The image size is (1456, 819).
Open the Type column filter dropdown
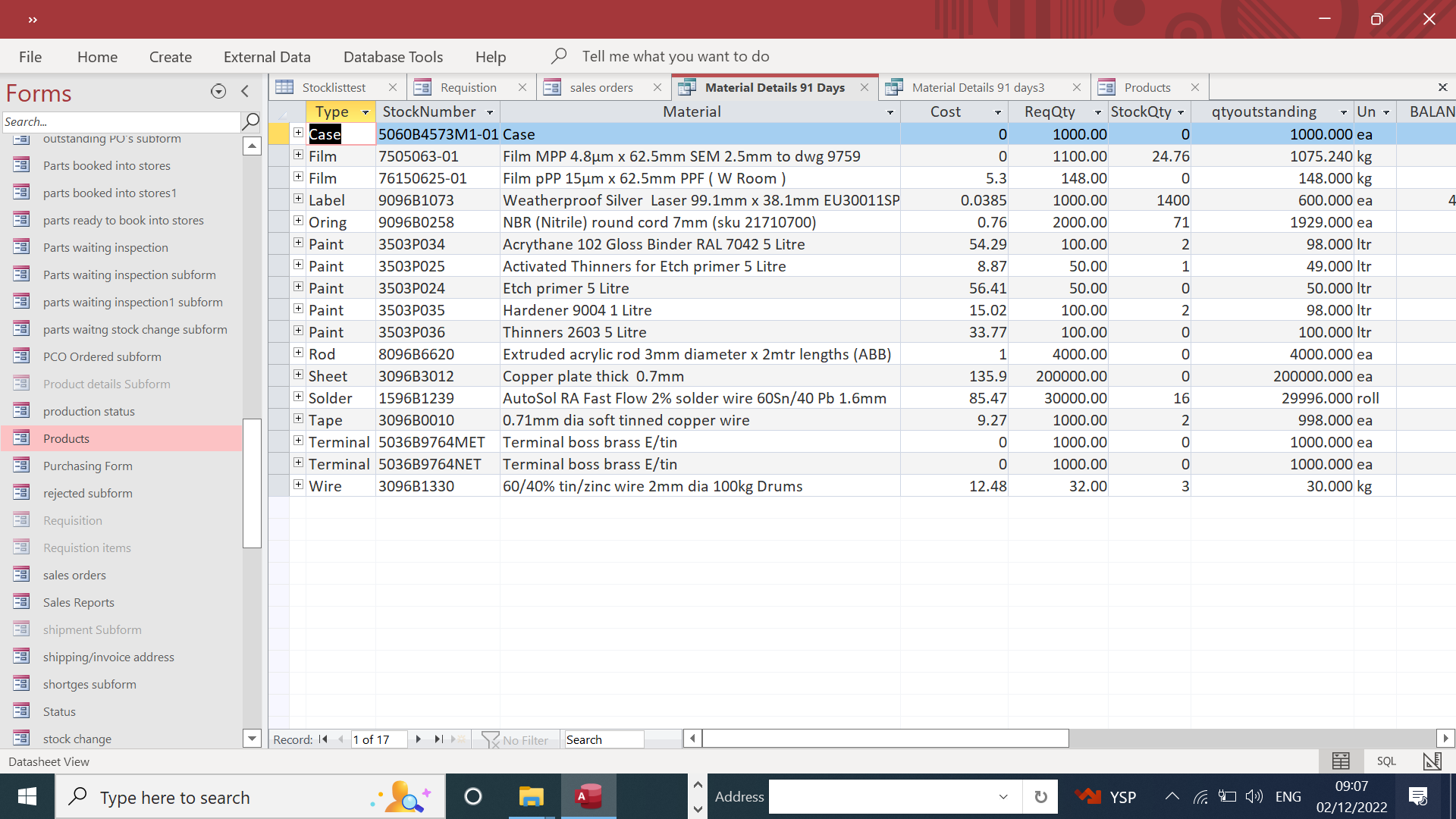point(366,112)
